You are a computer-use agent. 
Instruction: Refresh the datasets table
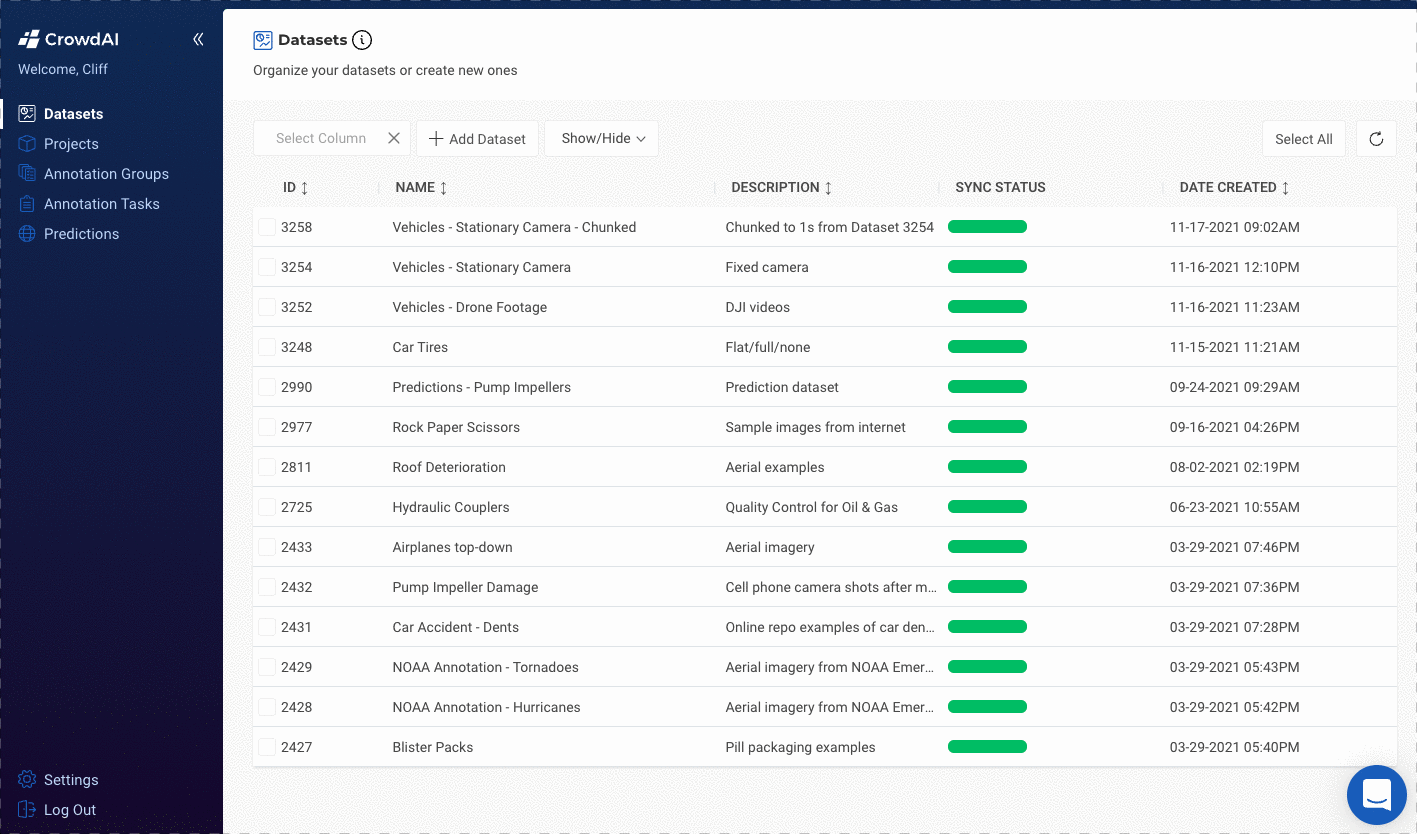tap(1376, 139)
